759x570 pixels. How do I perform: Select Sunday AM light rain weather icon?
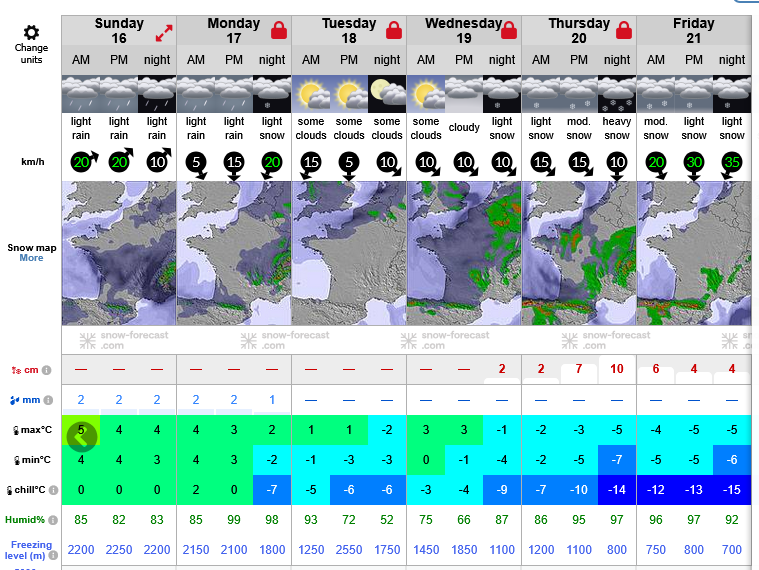click(81, 94)
